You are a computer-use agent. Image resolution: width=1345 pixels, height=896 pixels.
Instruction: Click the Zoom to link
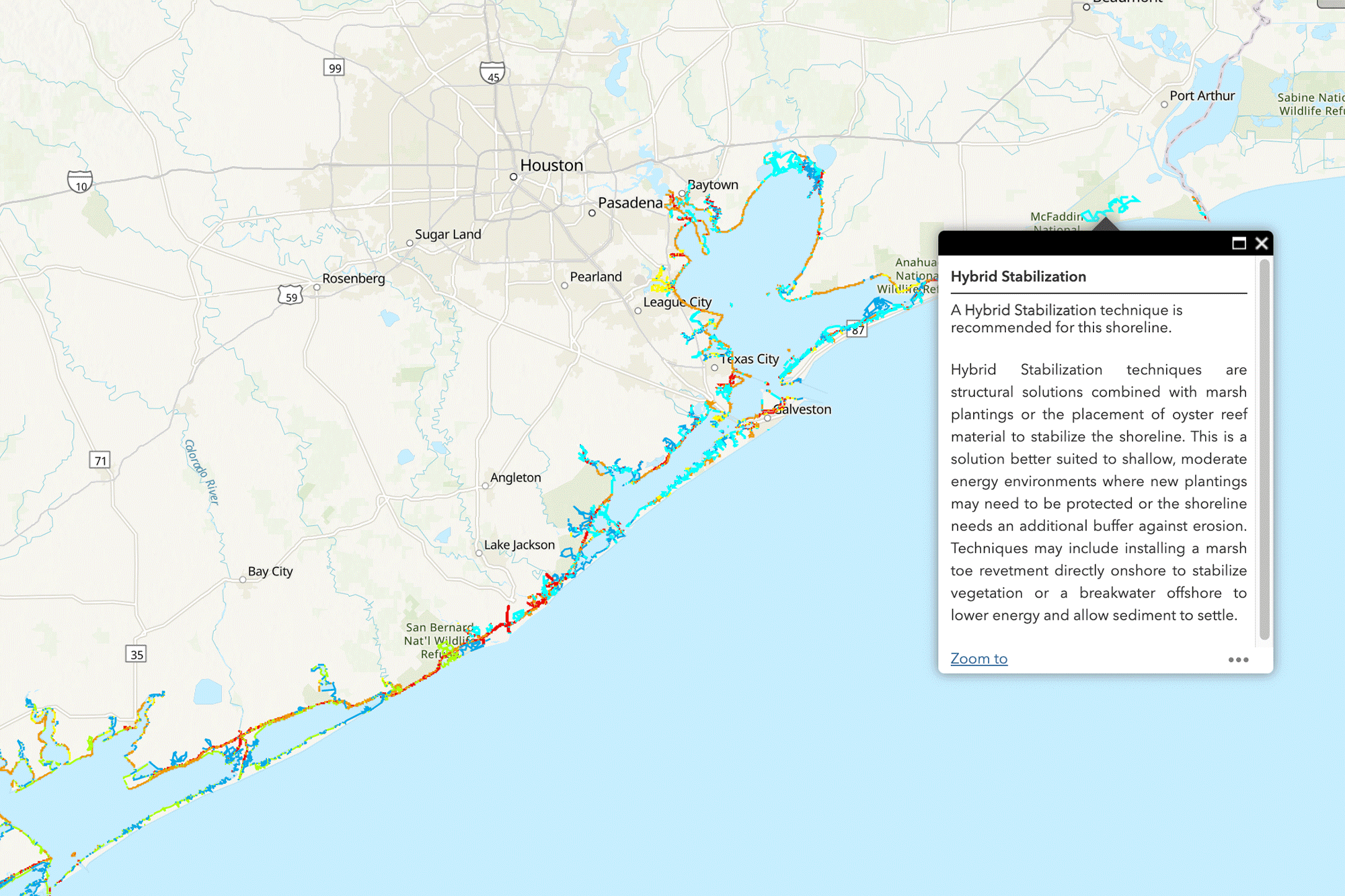pos(978,659)
